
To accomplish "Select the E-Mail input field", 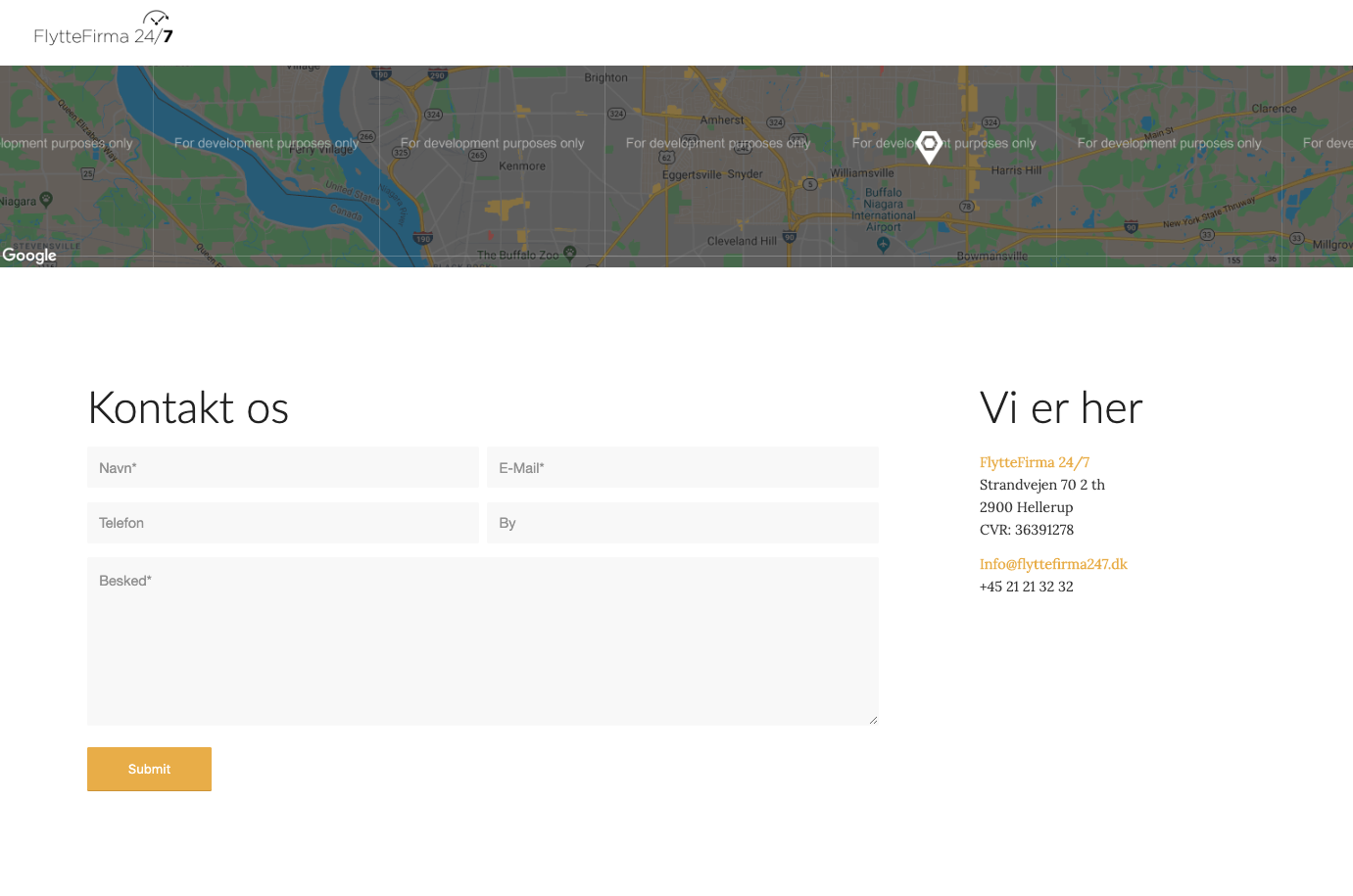I will (x=682, y=468).
